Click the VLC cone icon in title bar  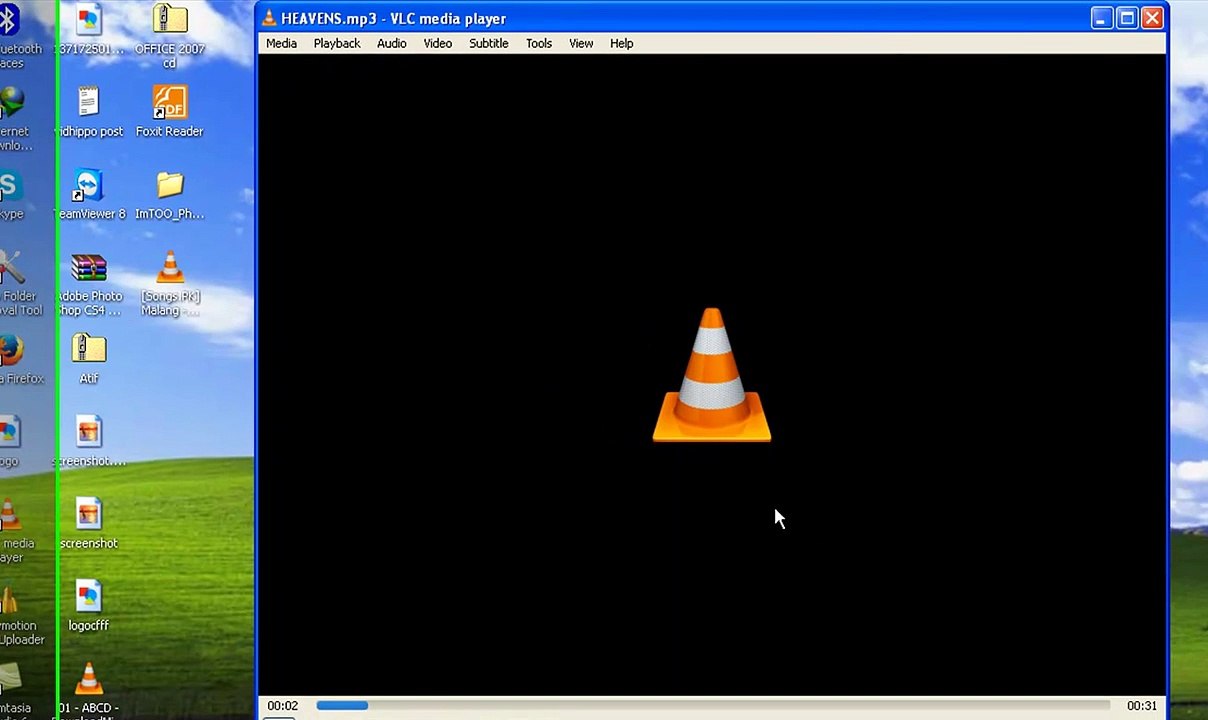pos(268,18)
